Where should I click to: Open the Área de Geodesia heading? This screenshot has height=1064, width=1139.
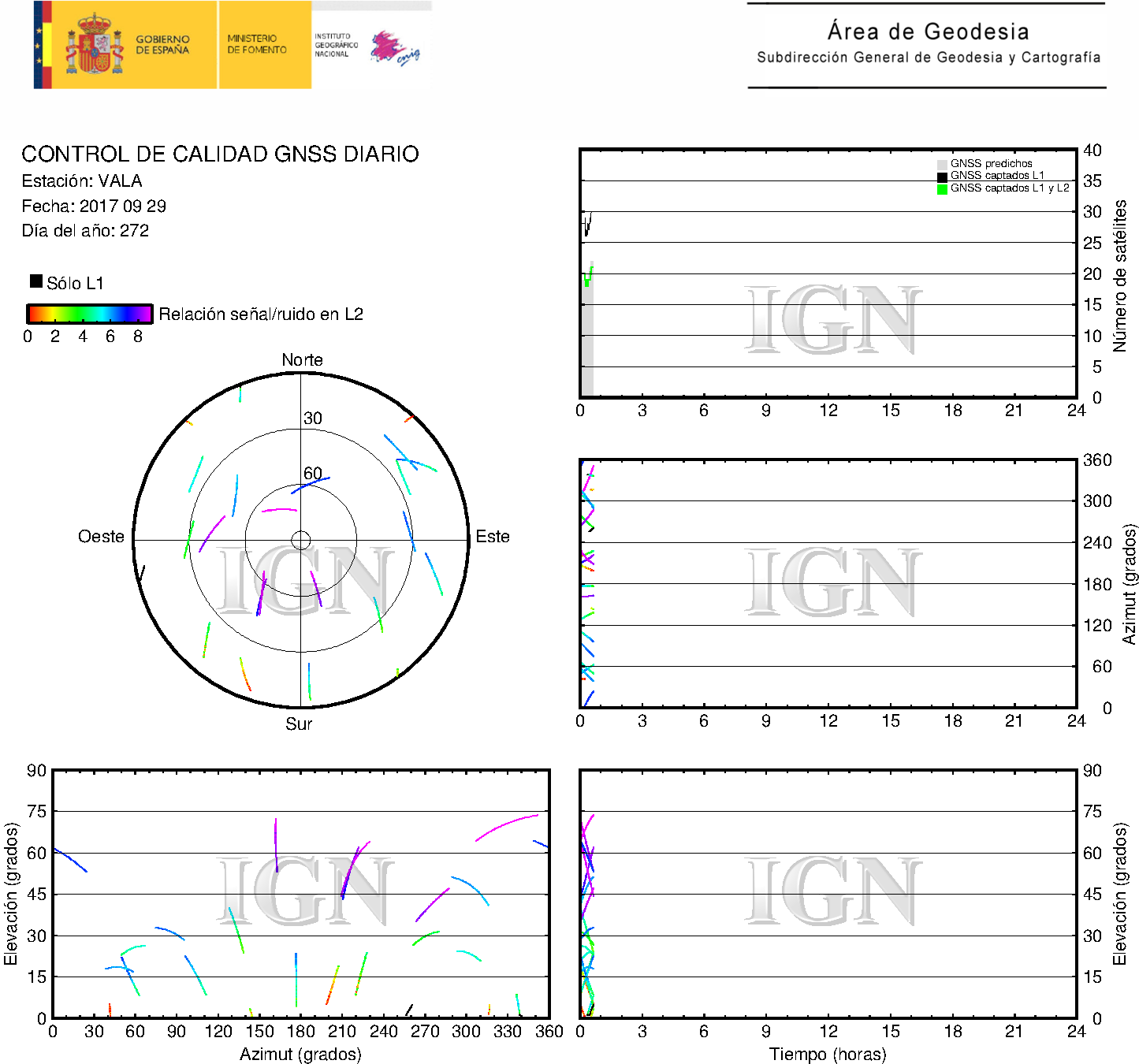coord(928,32)
